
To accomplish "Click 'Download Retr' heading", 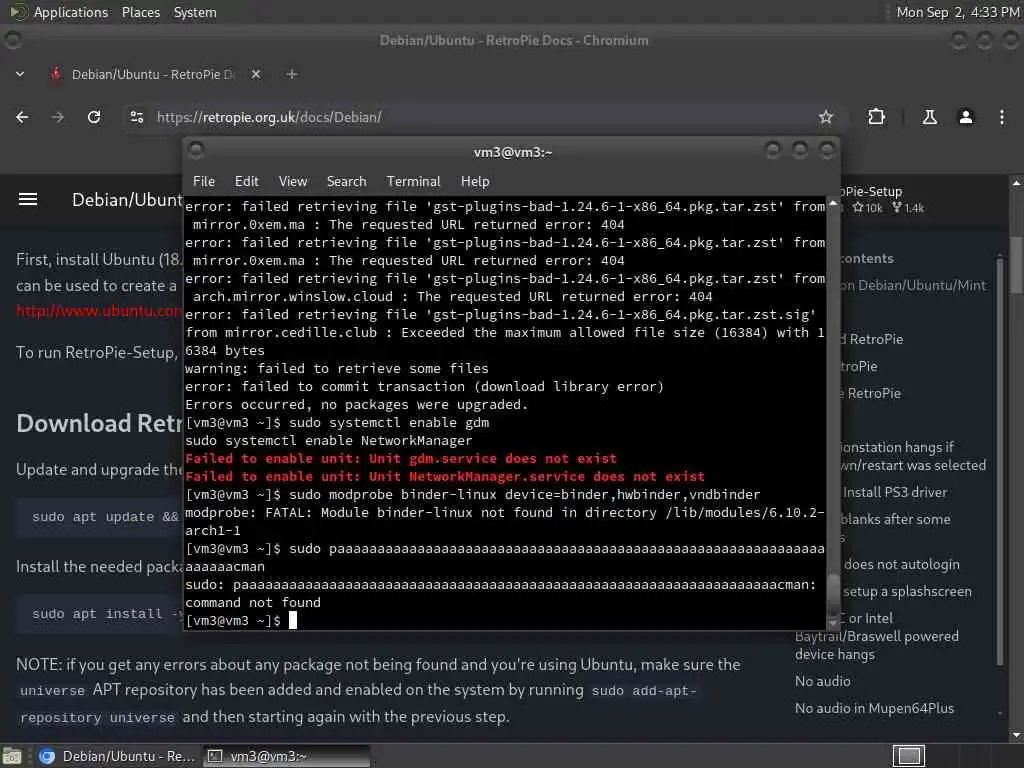I will point(99,424).
